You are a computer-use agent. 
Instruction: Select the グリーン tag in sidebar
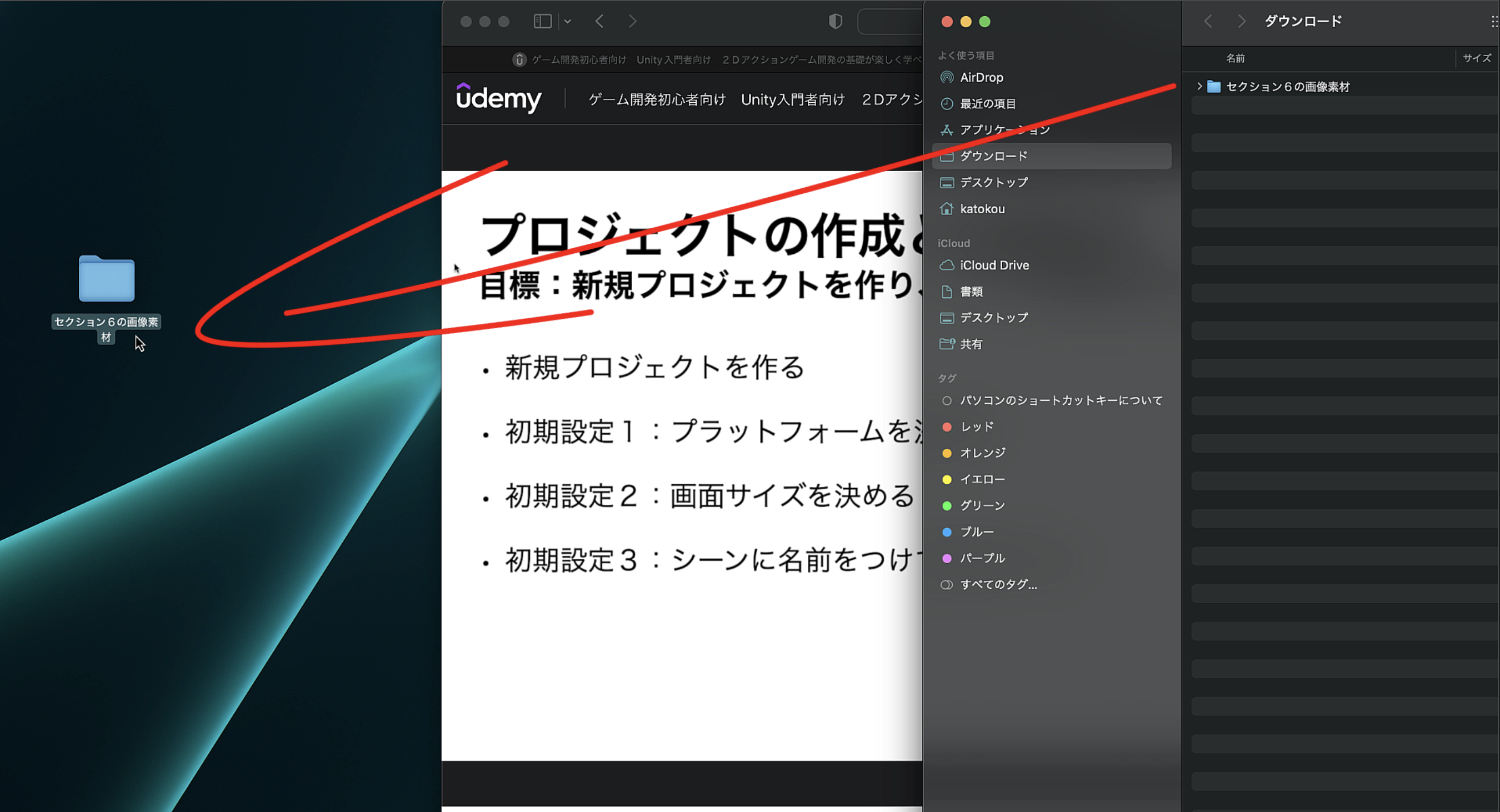click(1051, 506)
